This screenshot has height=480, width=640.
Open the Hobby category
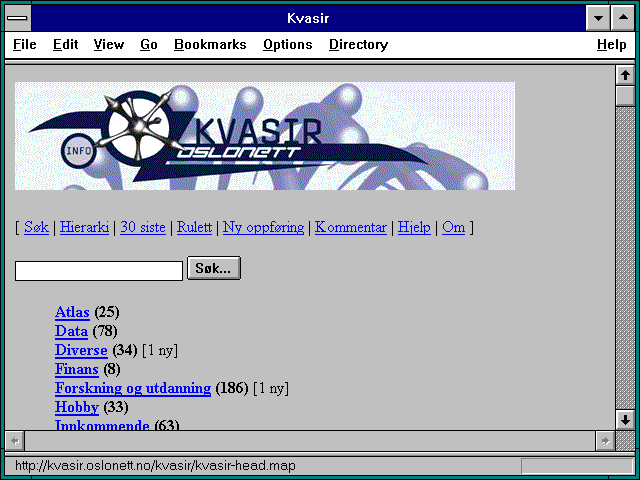coord(77,407)
